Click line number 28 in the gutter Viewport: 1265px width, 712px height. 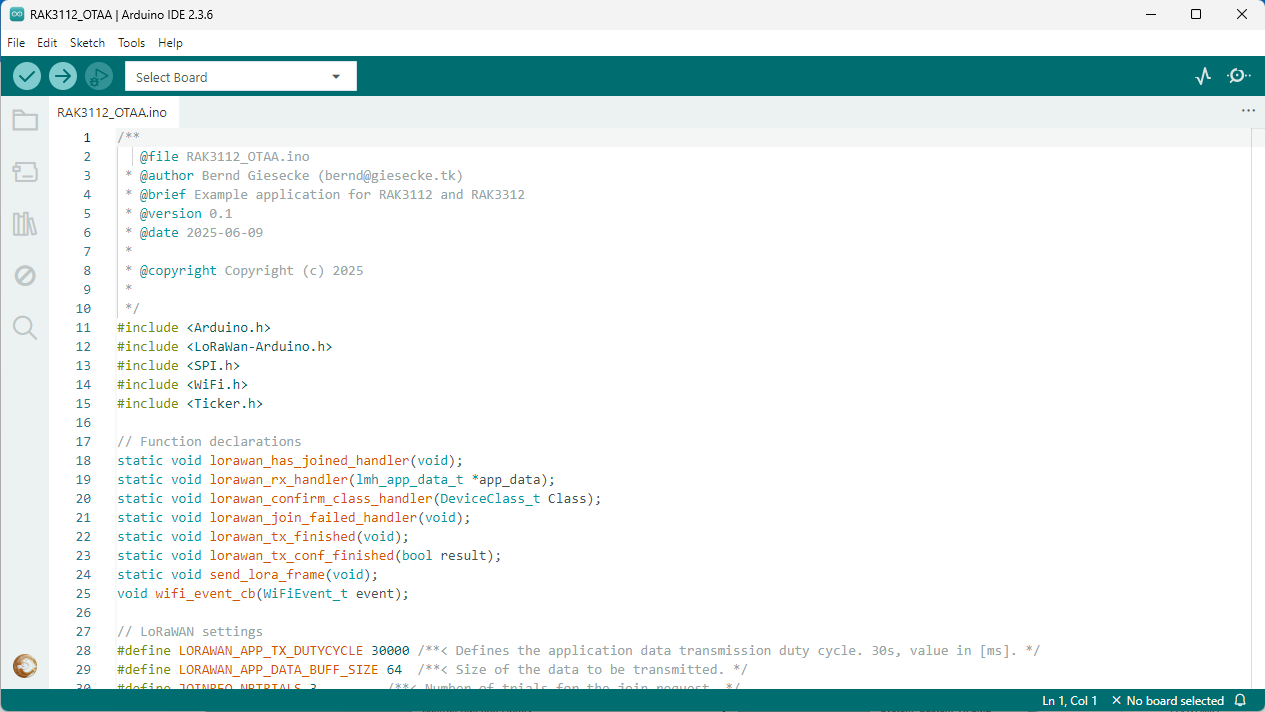[x=83, y=651]
